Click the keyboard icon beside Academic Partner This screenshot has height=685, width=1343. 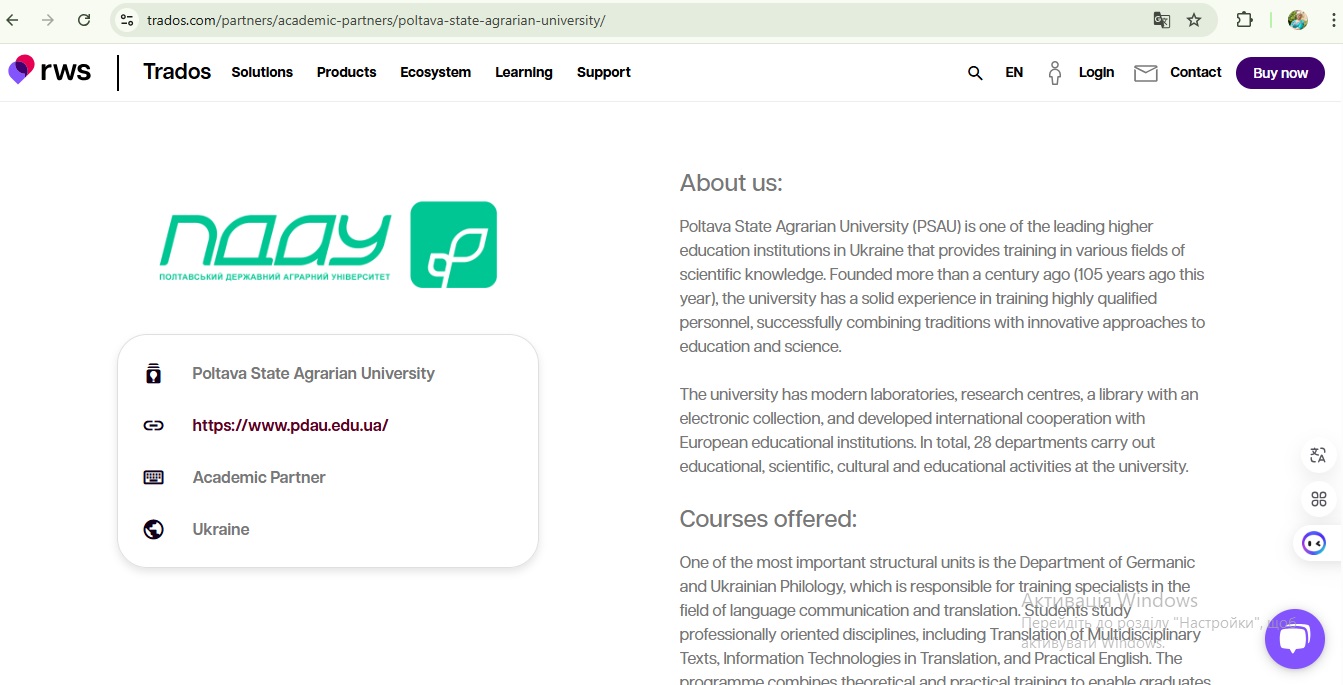(153, 477)
